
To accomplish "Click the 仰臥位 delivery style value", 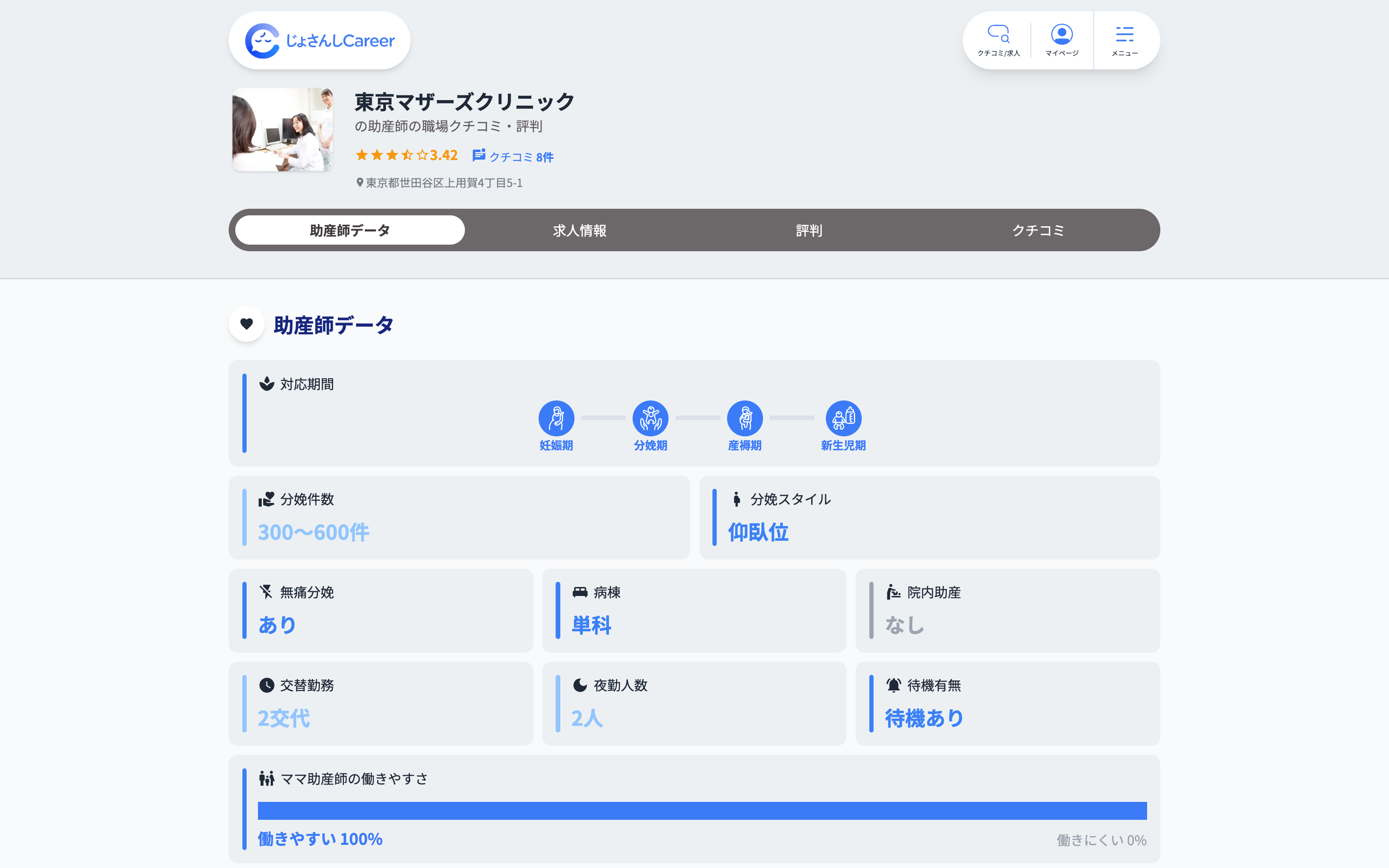I will pos(758,532).
